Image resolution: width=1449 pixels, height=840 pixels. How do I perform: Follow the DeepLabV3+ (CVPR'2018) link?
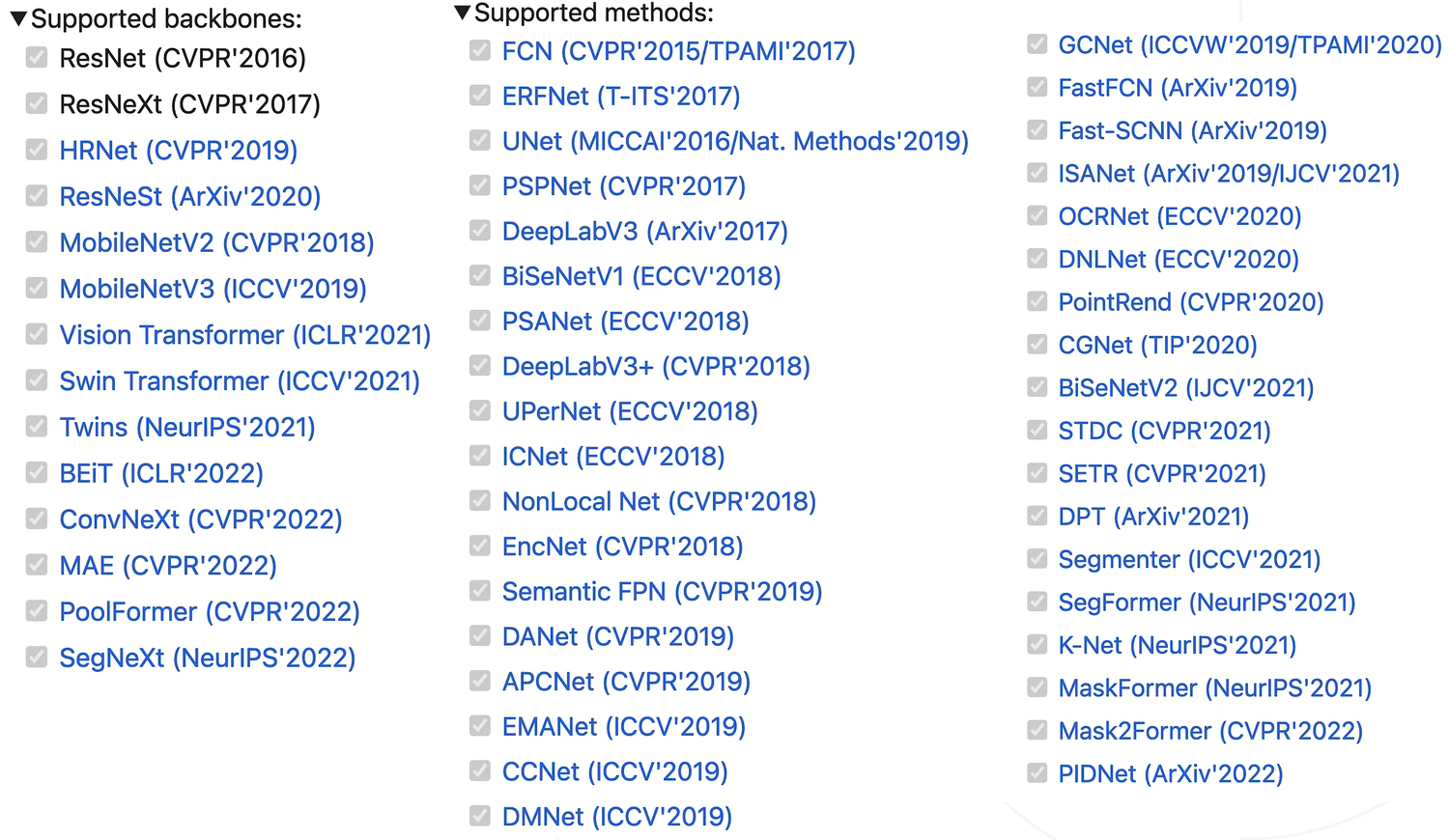pyautogui.click(x=656, y=367)
